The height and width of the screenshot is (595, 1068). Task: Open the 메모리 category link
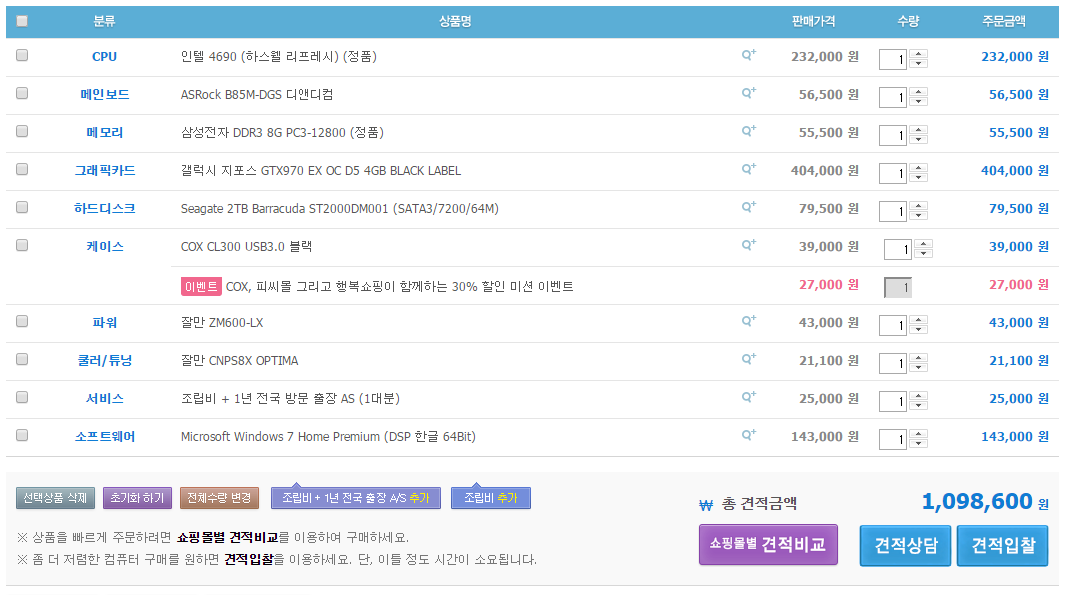[x=104, y=133]
